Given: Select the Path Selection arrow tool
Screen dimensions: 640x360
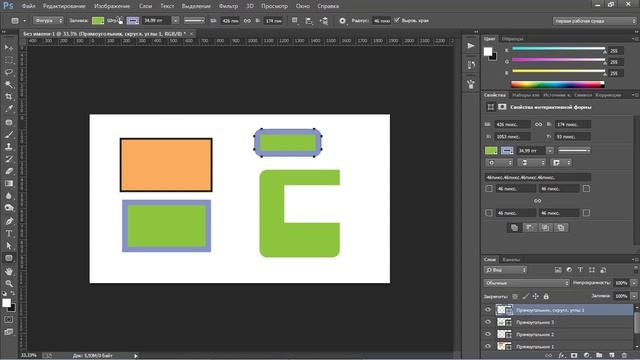Looking at the screenshot, I should [9, 246].
